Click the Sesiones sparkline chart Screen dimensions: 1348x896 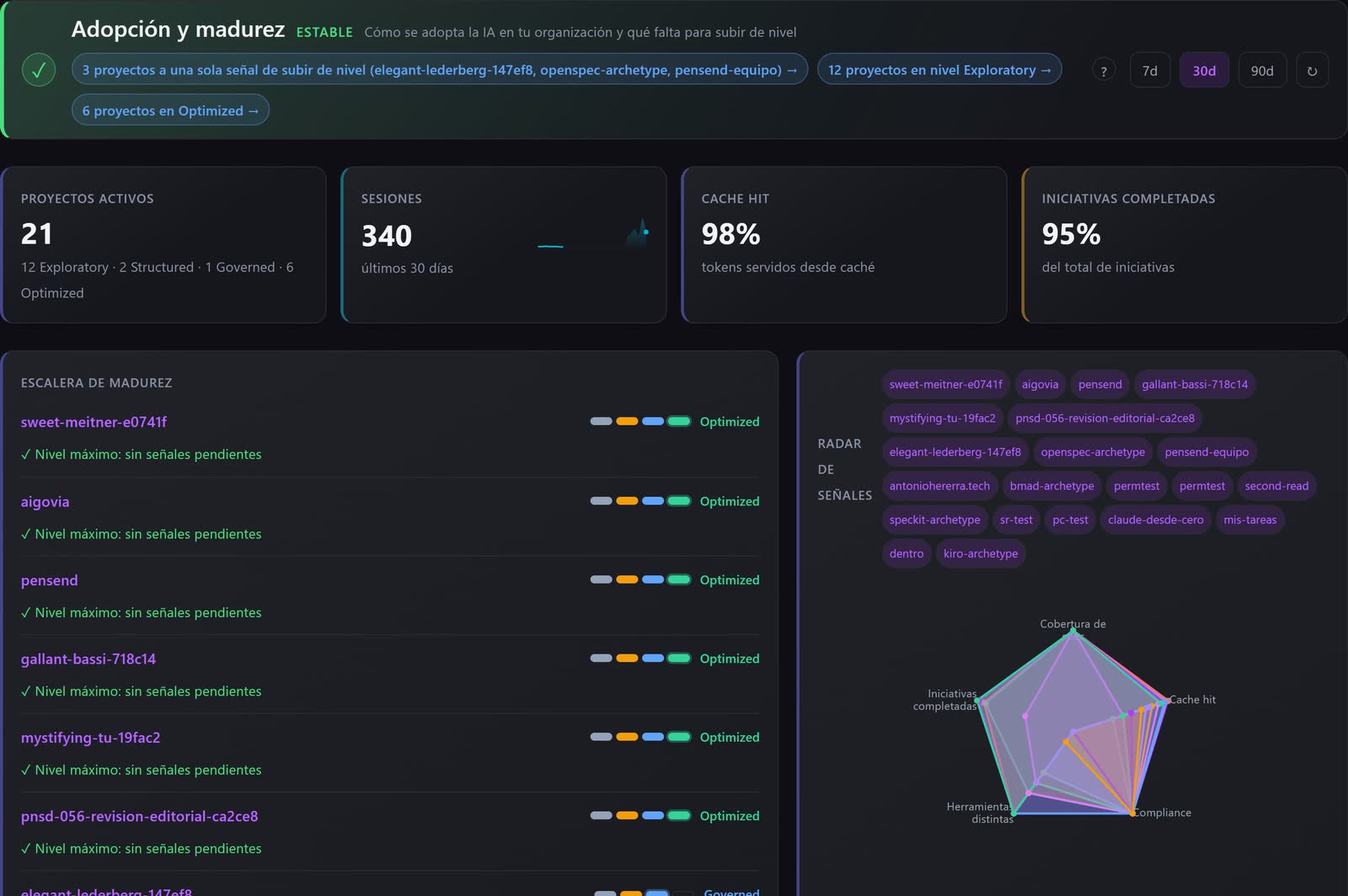(x=593, y=234)
